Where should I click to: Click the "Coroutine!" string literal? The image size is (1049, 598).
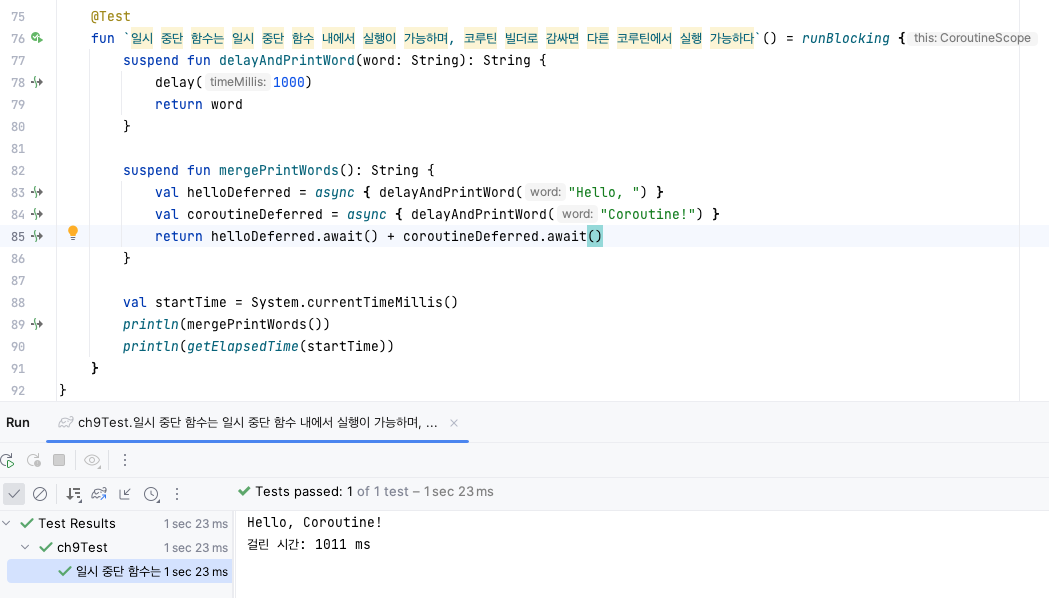pos(648,215)
